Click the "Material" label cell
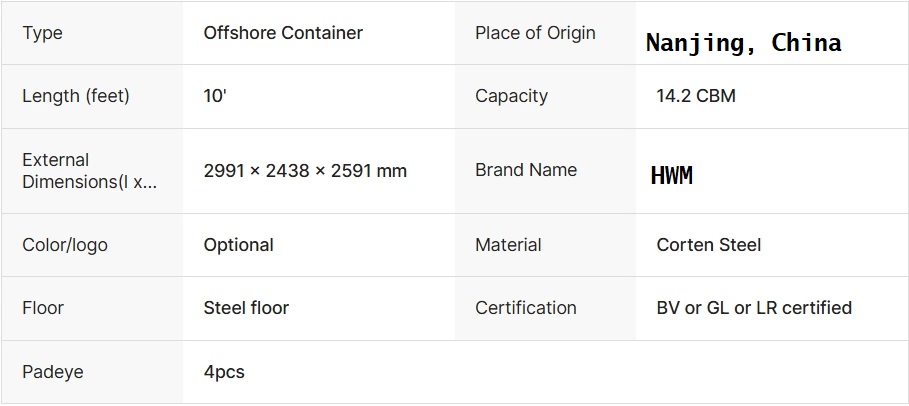Image resolution: width=909 pixels, height=406 pixels. pyautogui.click(x=508, y=245)
